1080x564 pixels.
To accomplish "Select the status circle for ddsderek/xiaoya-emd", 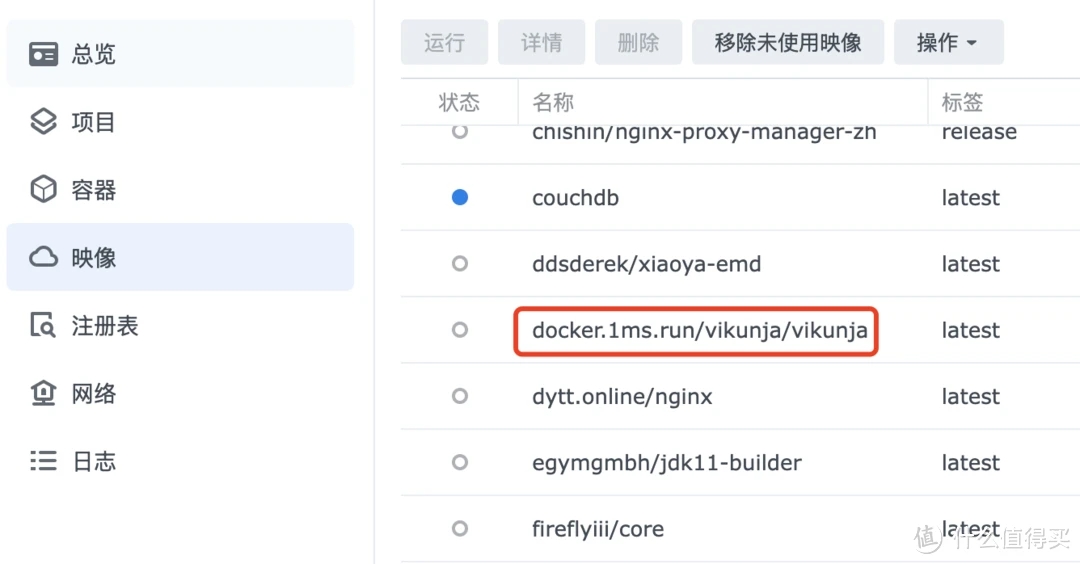I will click(459, 264).
